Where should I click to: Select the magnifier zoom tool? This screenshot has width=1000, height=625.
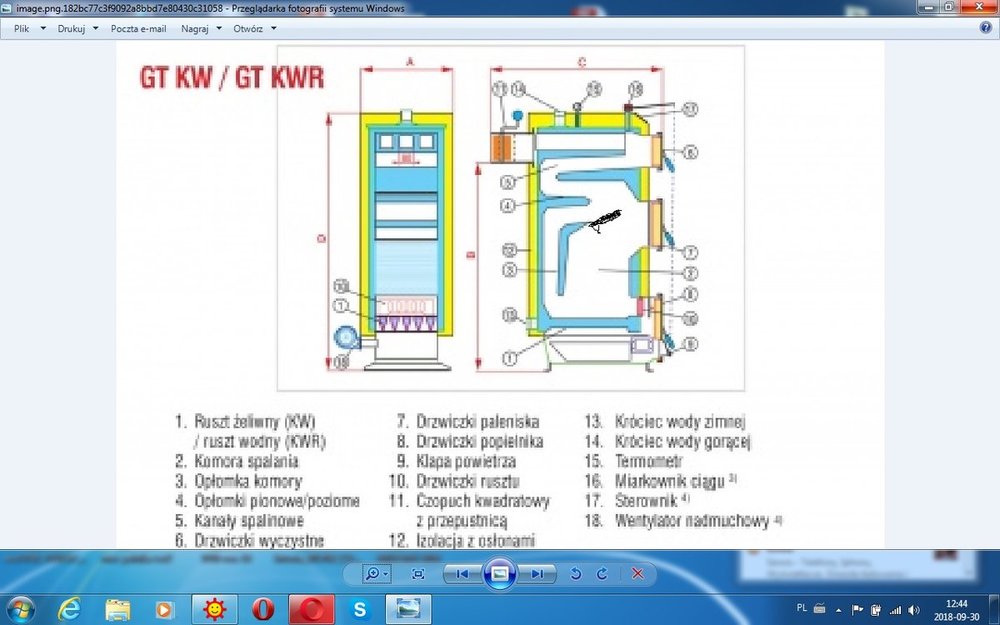coord(371,573)
